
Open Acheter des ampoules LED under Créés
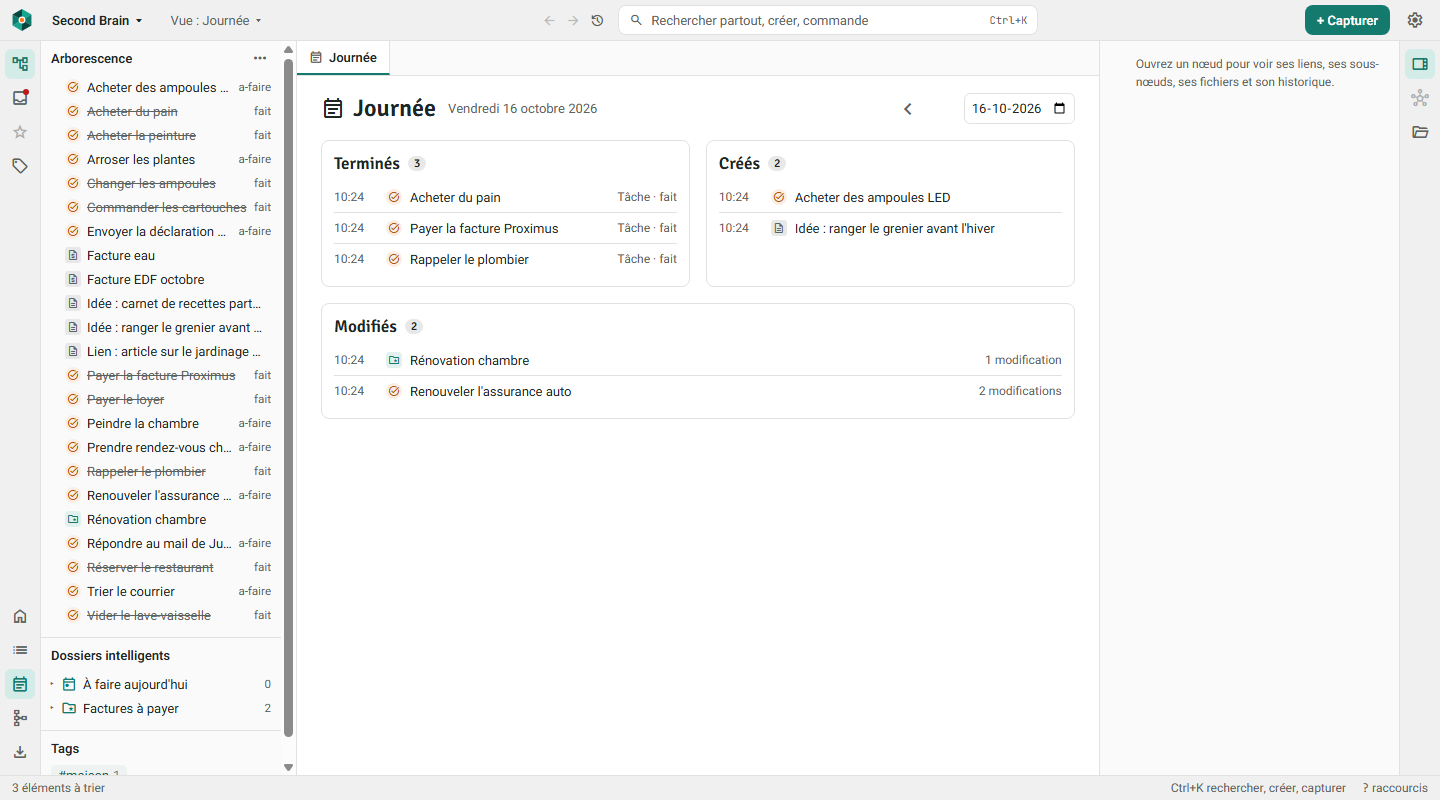tap(890, 198)
